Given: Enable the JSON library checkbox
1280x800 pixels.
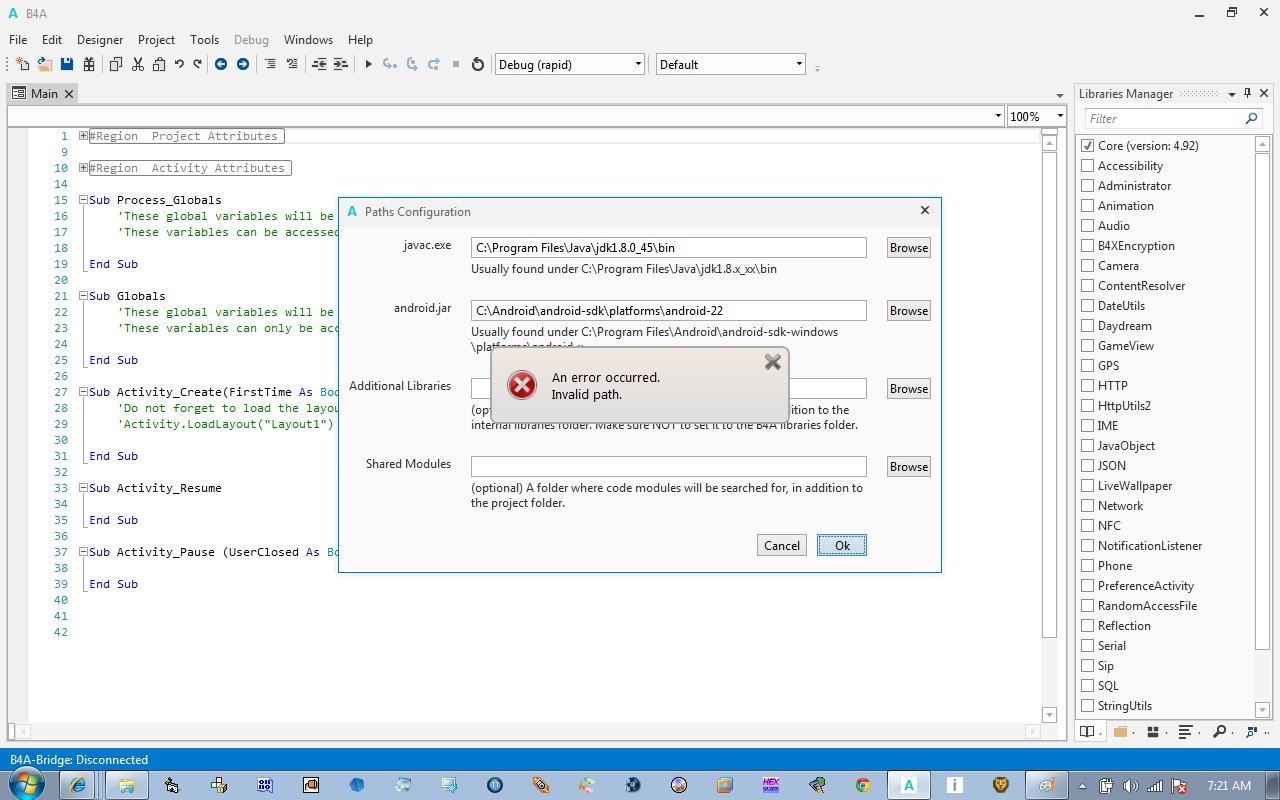Looking at the screenshot, I should (1087, 466).
